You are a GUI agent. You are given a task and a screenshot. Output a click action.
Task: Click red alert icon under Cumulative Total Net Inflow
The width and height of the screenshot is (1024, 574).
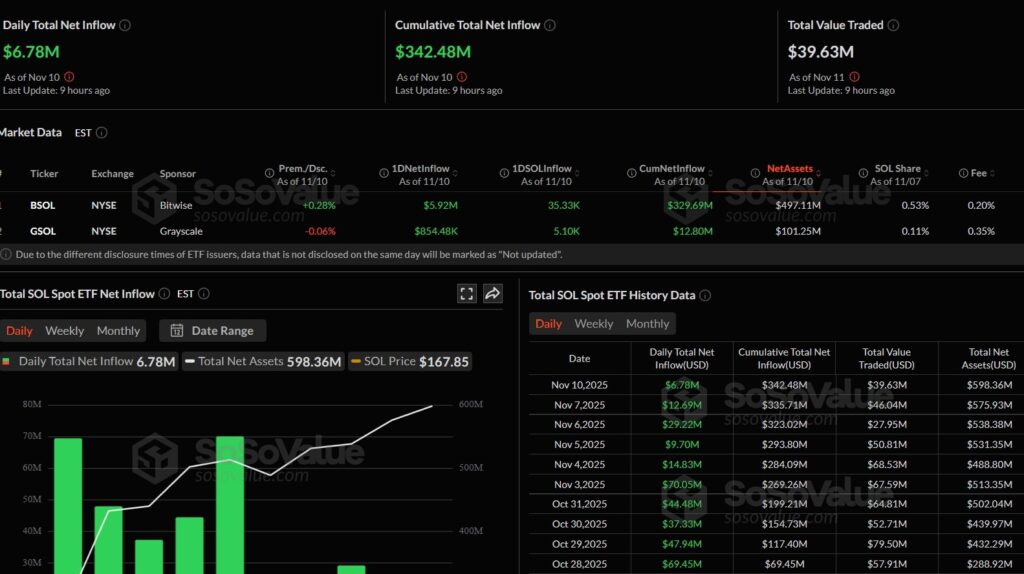(462, 77)
